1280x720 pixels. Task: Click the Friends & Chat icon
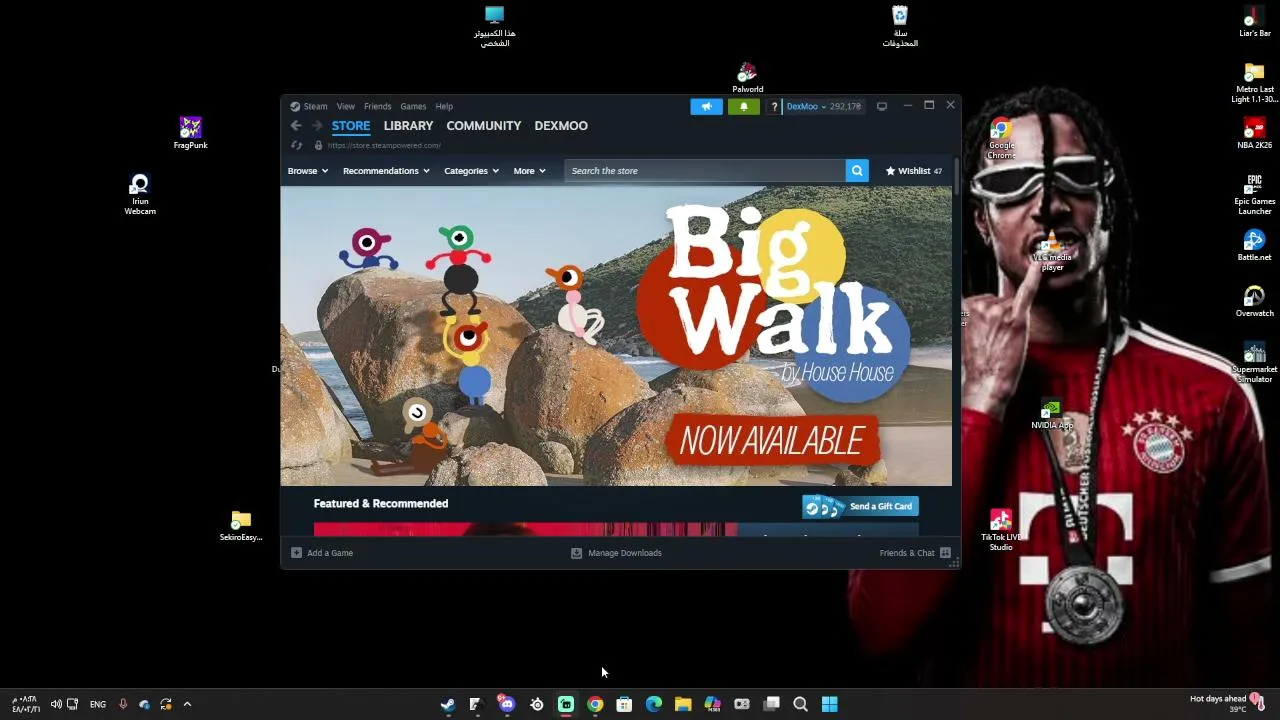[x=945, y=553]
